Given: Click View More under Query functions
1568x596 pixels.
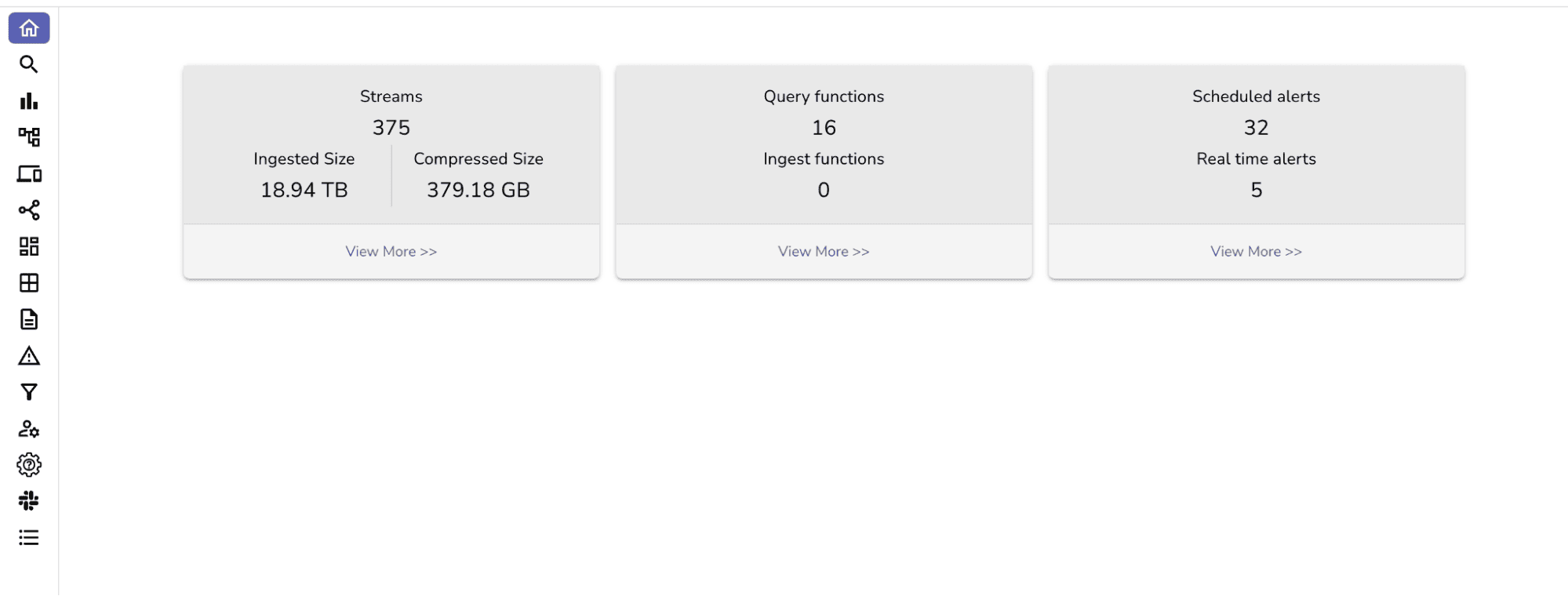Looking at the screenshot, I should [x=823, y=251].
